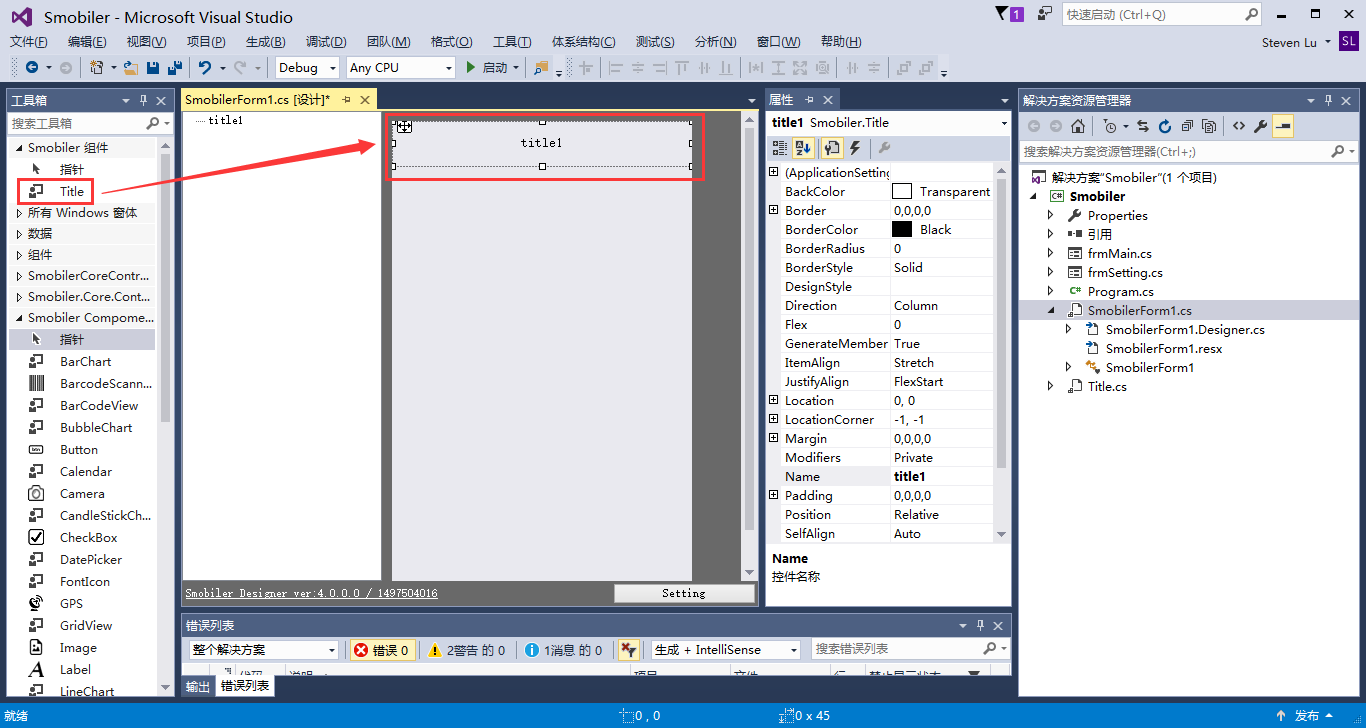The height and width of the screenshot is (728, 1366).
Task: Click the Sync with Active Document icon
Action: pos(1143,126)
